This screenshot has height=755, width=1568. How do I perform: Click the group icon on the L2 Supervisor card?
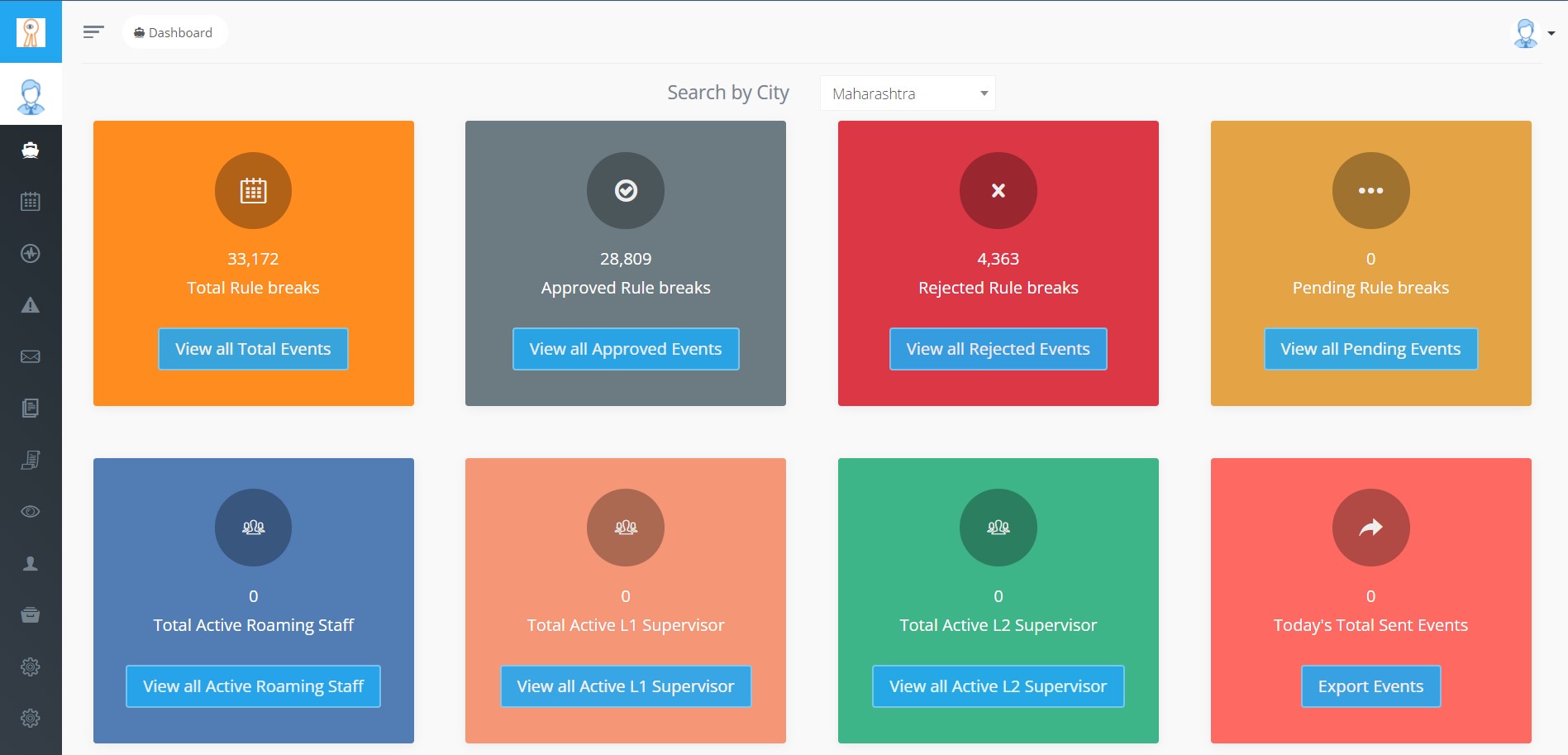[998, 528]
